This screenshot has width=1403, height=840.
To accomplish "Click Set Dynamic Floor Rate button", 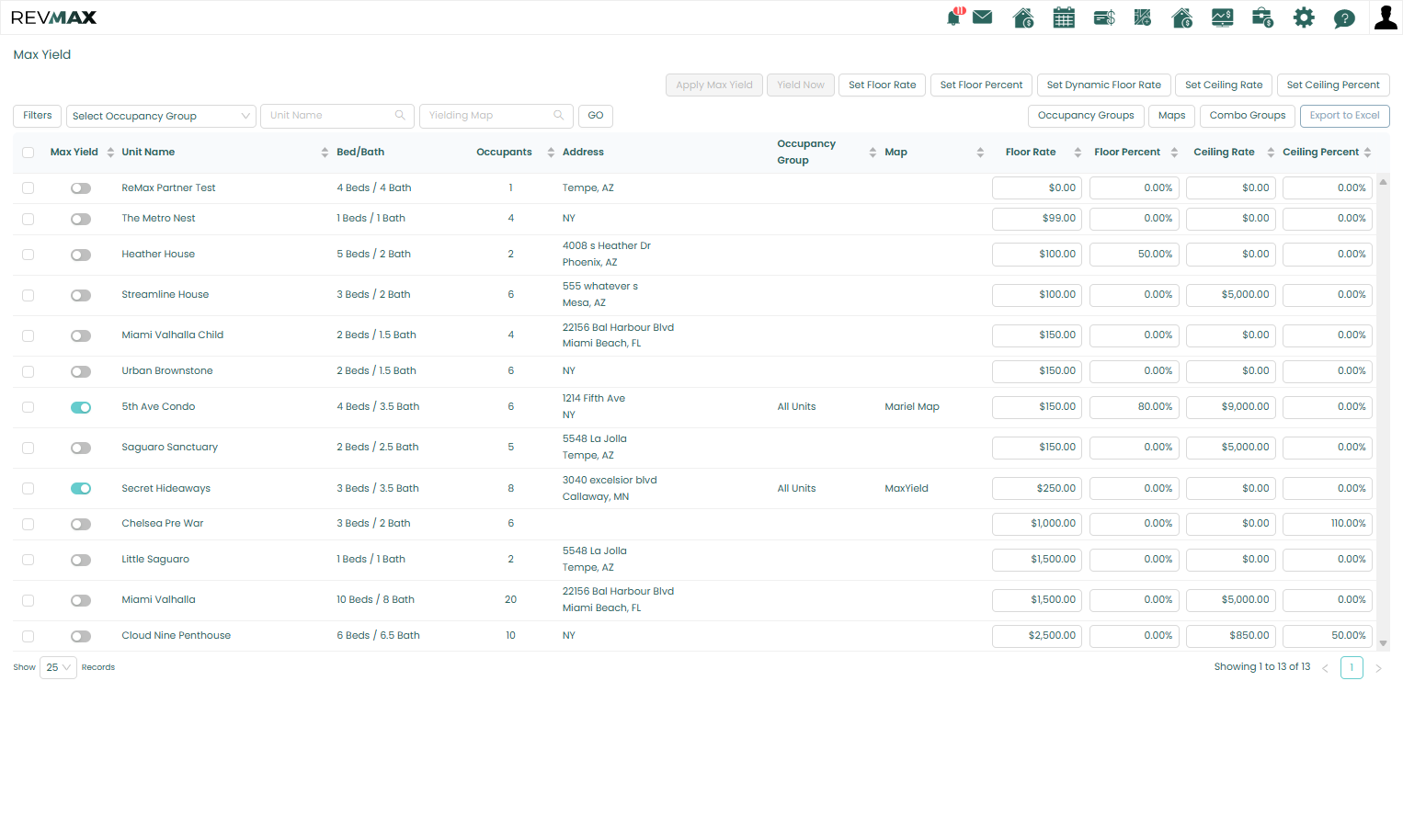I will (x=1104, y=85).
